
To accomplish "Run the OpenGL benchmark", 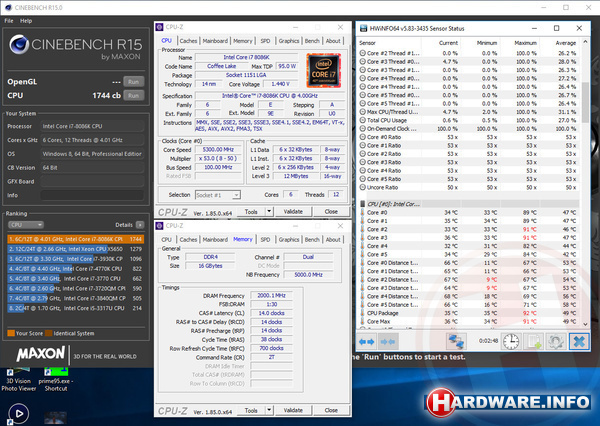I will pos(134,82).
